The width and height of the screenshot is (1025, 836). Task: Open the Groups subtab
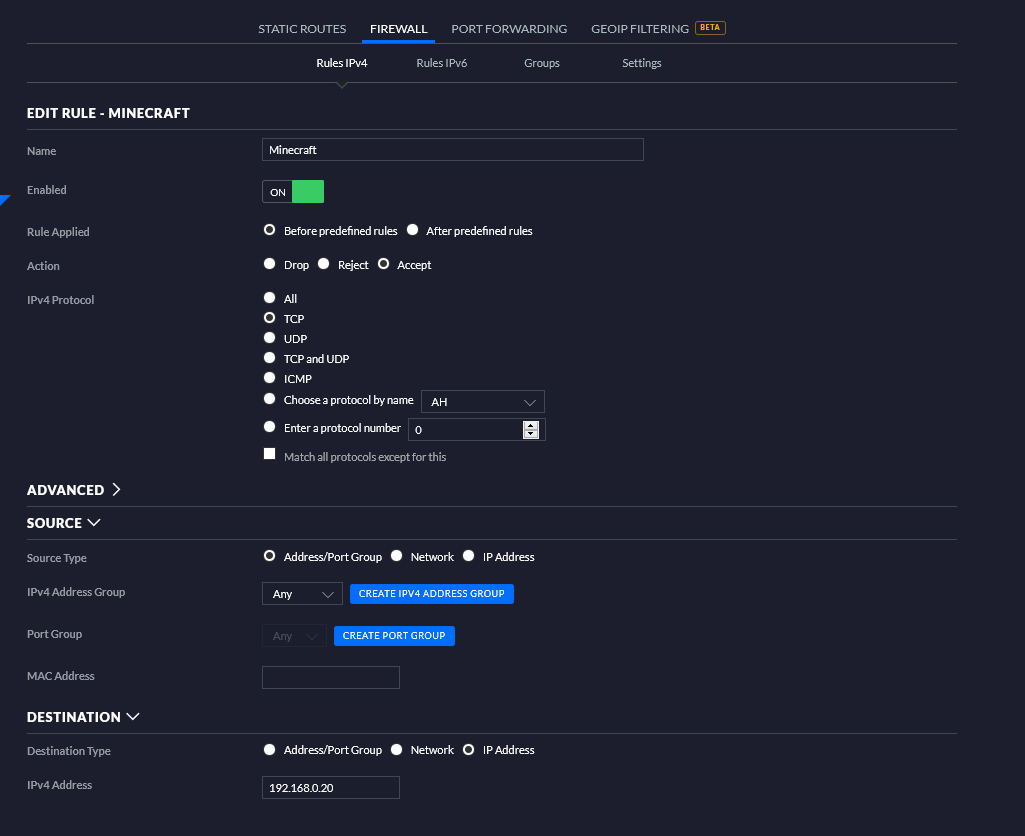point(541,63)
